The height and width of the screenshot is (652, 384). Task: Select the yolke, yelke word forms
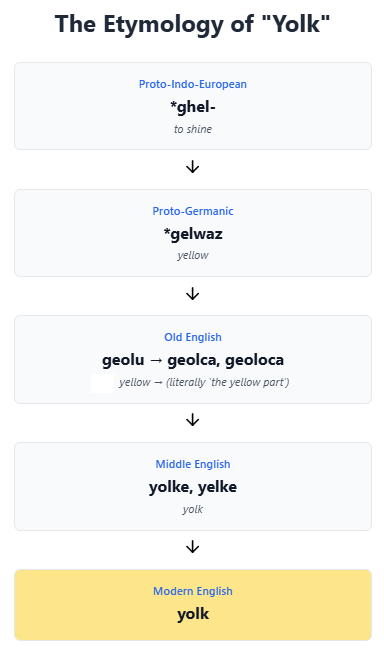pos(193,487)
